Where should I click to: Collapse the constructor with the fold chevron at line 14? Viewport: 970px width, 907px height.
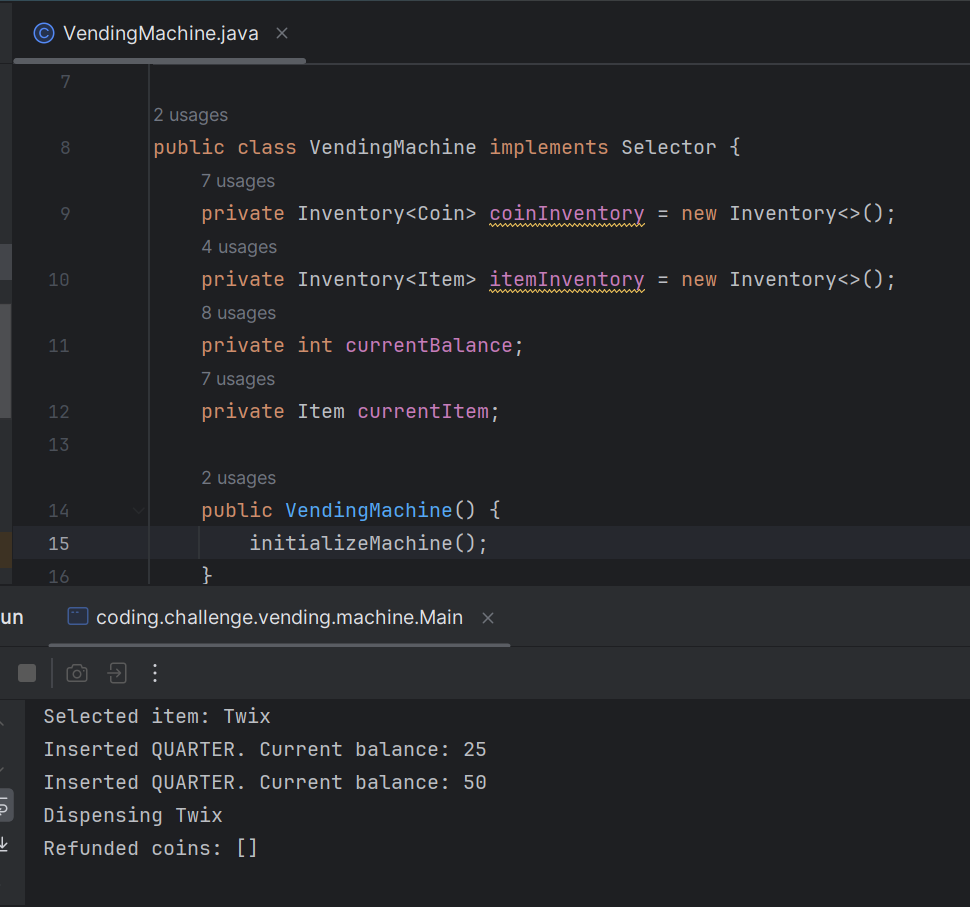(x=139, y=510)
